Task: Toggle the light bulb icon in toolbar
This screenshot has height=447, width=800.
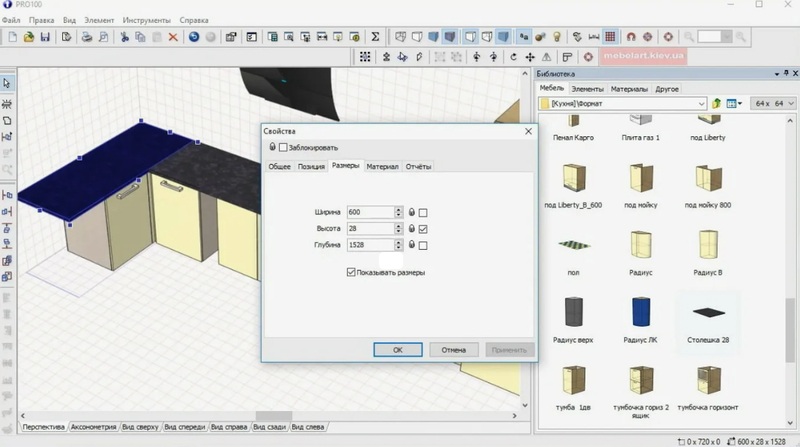Action: click(x=557, y=37)
